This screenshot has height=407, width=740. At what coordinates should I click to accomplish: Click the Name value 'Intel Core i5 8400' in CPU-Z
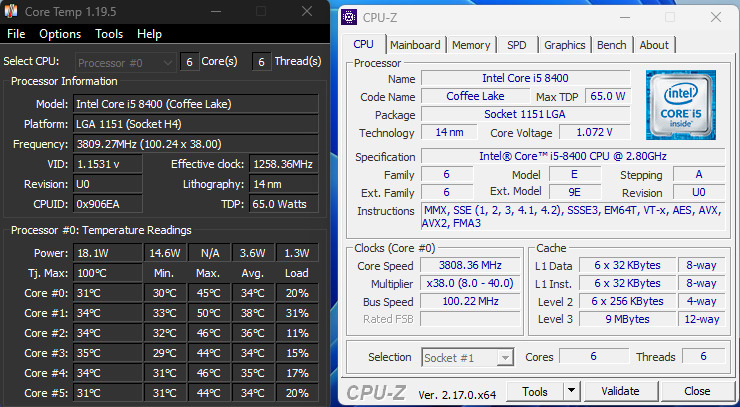(x=525, y=78)
